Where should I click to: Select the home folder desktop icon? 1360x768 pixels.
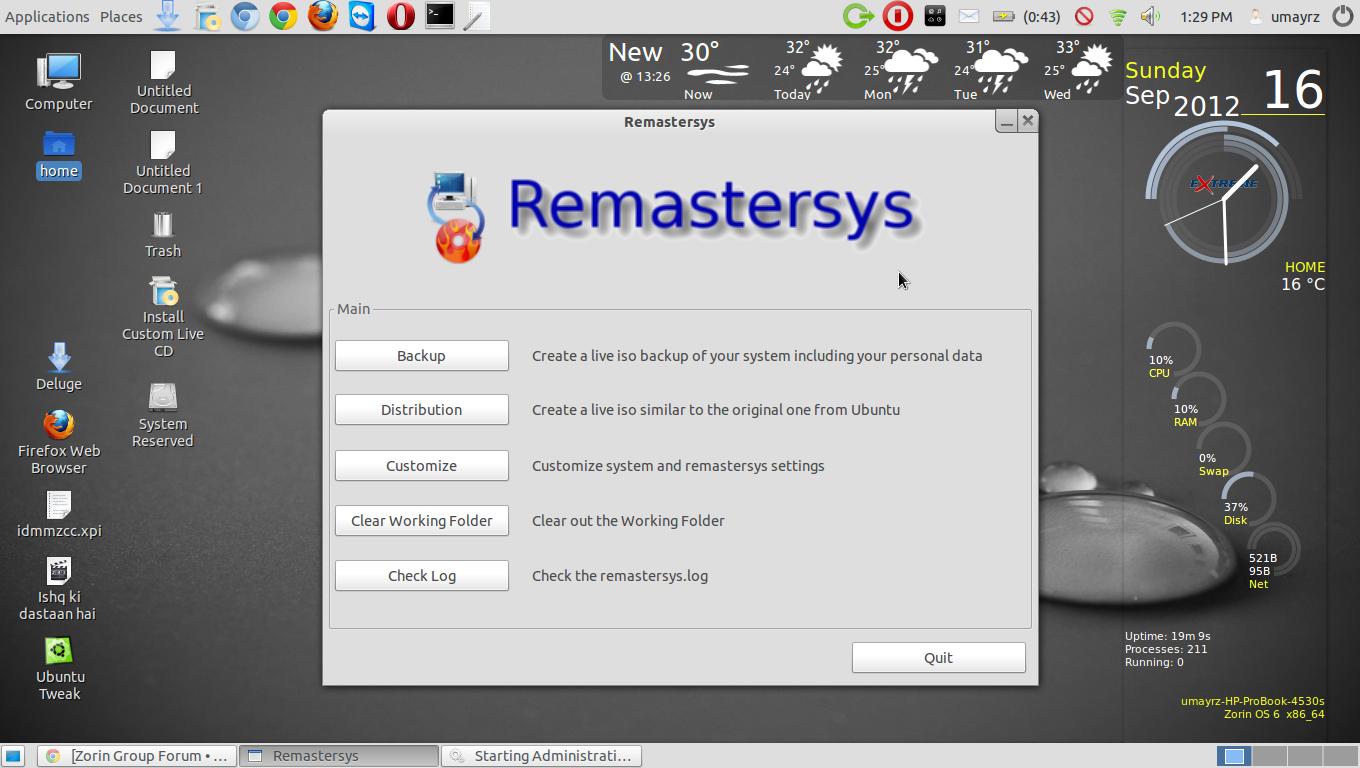(x=59, y=156)
